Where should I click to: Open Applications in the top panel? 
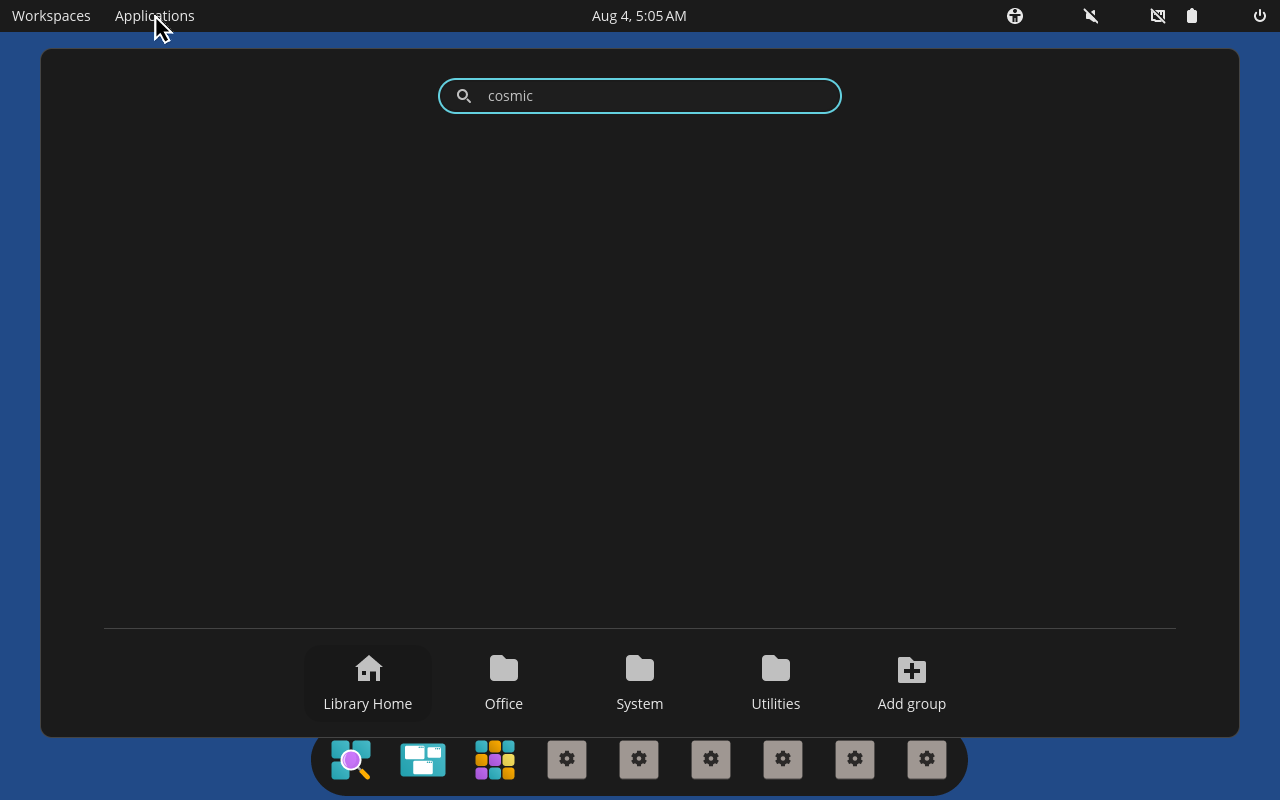coord(155,16)
